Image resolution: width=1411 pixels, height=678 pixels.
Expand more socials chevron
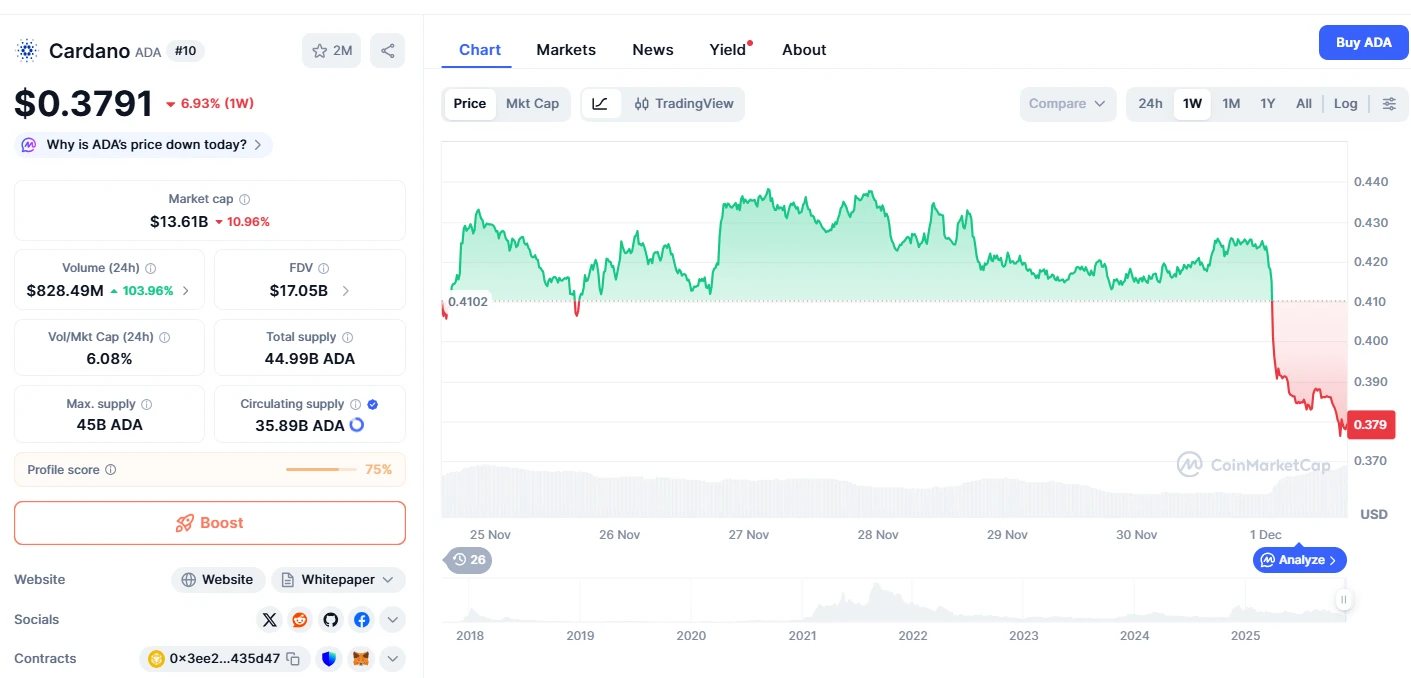pos(393,620)
